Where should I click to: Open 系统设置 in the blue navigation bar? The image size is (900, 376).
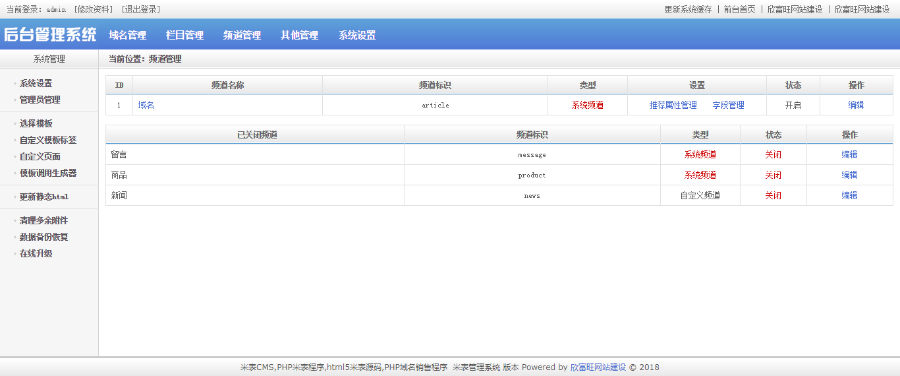point(356,35)
